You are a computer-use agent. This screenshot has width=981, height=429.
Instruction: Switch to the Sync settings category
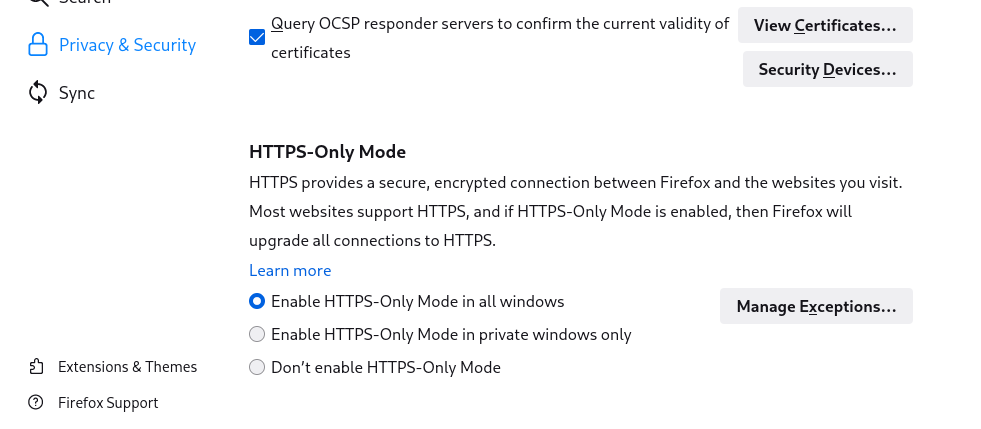(77, 93)
